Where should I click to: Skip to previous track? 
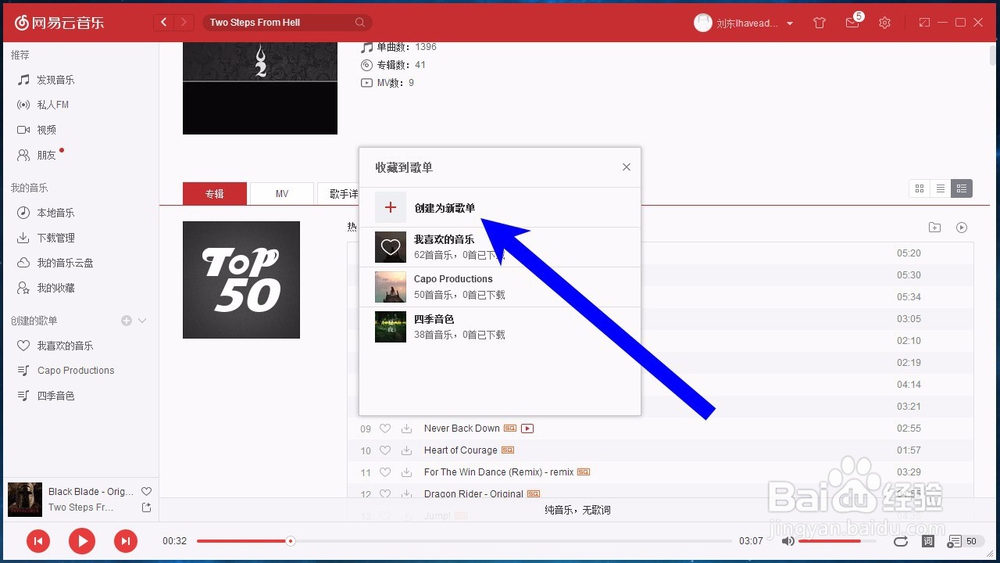coord(38,541)
